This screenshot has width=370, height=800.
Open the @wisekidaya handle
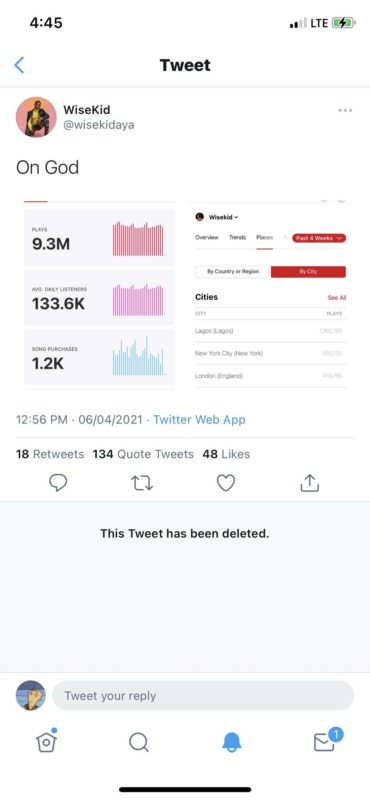[x=99, y=125]
